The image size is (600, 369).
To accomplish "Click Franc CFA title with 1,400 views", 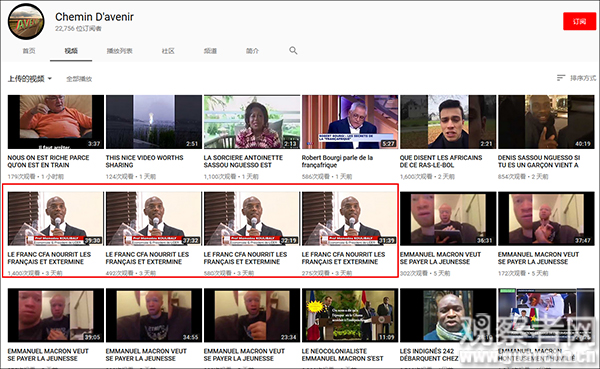I will [x=49, y=258].
